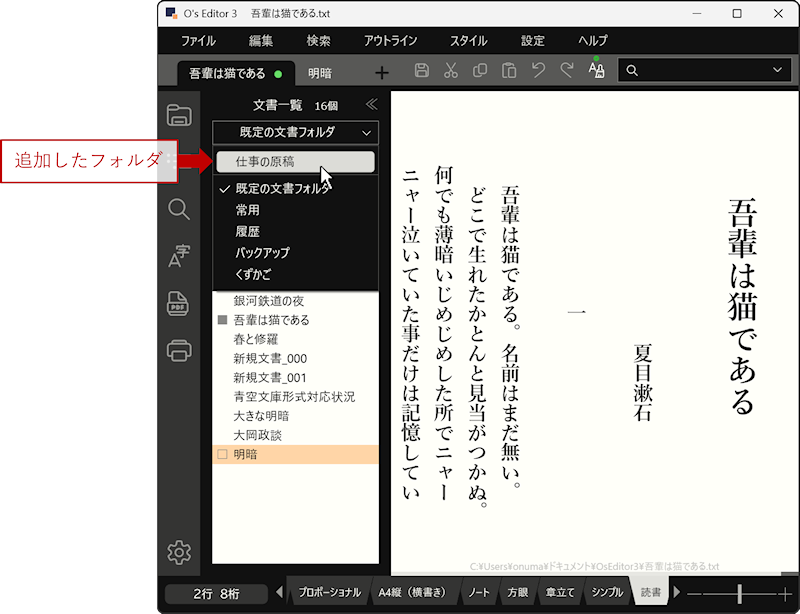Select the checked 既定の文書フォルダ option
The image size is (800, 614).
(x=284, y=189)
